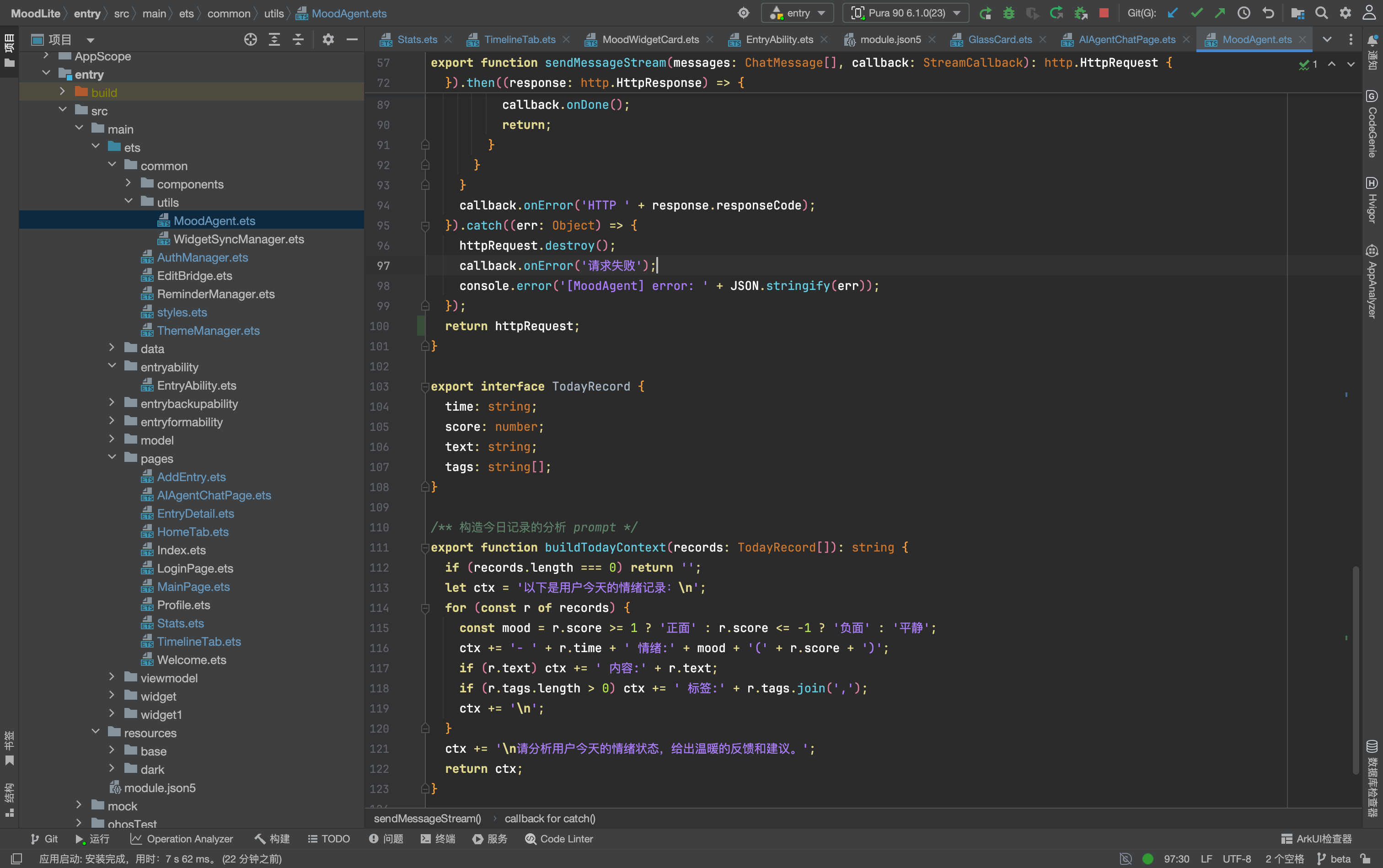The width and height of the screenshot is (1383, 868).
Task: Stop the running app with red square
Action: coord(1104,13)
